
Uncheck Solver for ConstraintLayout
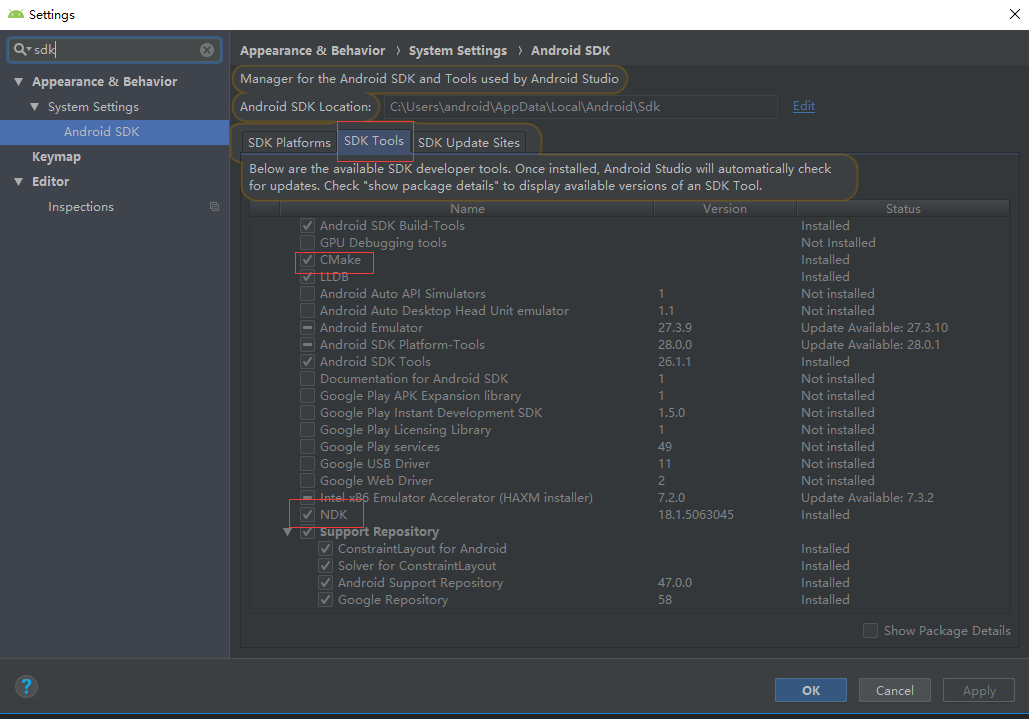pyautogui.click(x=326, y=565)
